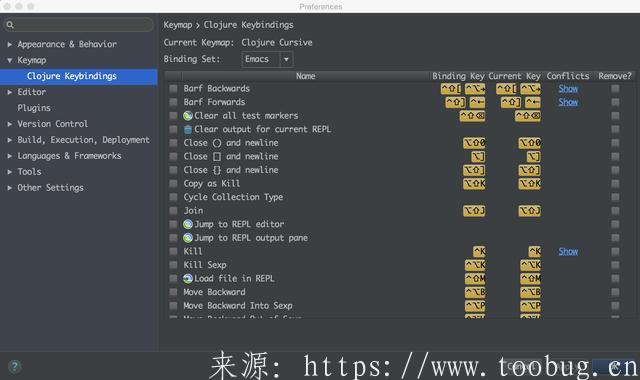Enable the Remove checkbox for Kill Sexp

pyautogui.click(x=615, y=265)
